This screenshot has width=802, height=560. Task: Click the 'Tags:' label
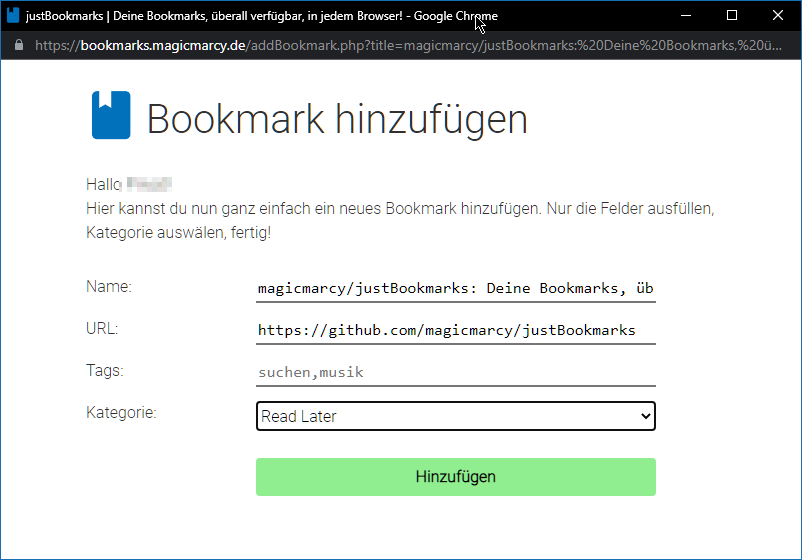(105, 370)
